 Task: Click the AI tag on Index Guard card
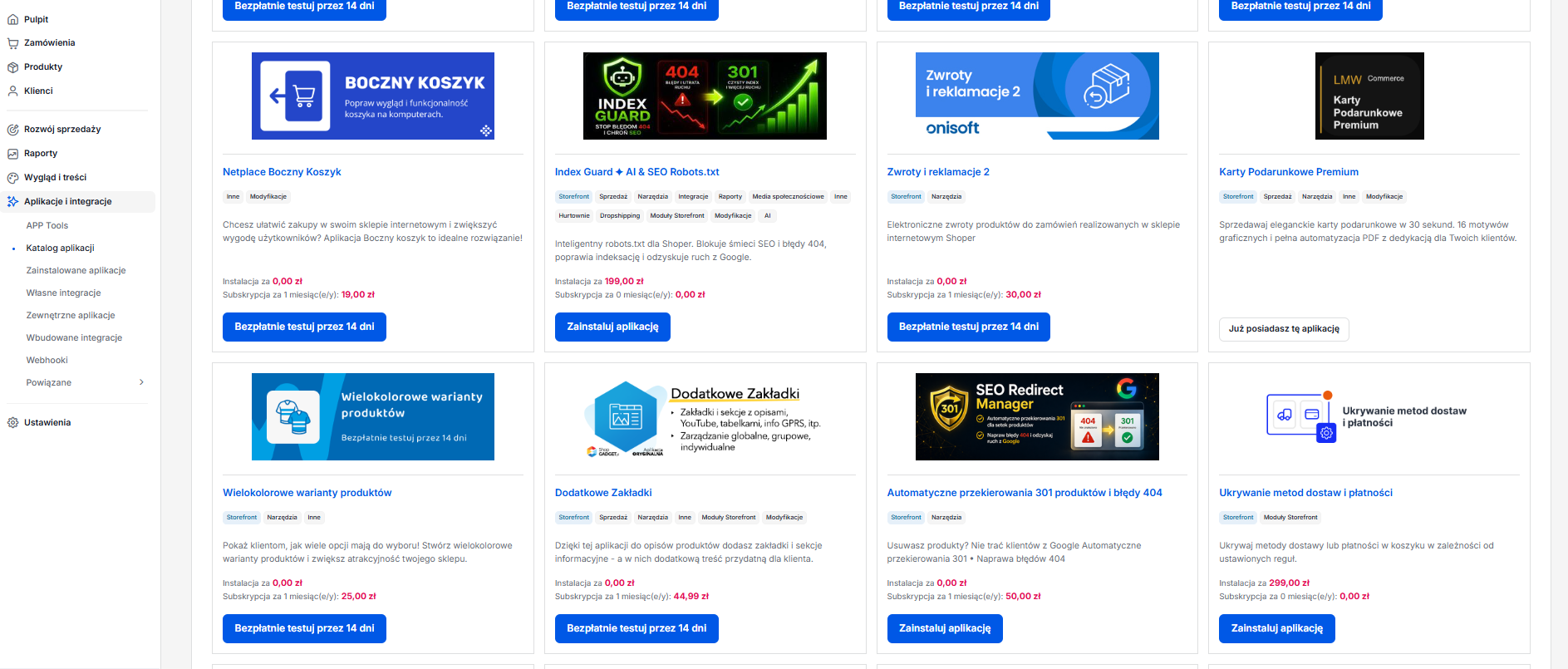click(x=768, y=216)
